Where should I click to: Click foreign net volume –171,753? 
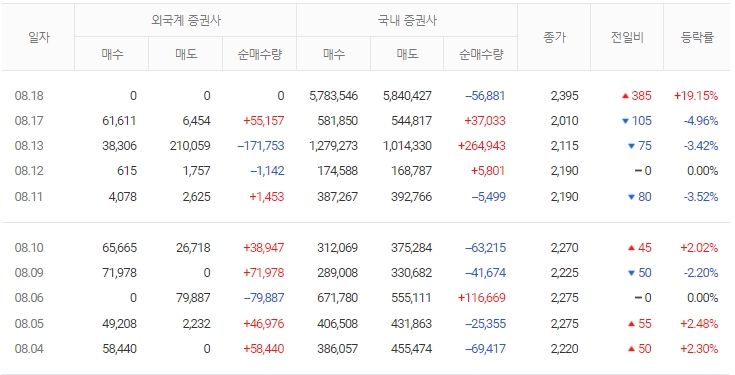click(x=261, y=146)
